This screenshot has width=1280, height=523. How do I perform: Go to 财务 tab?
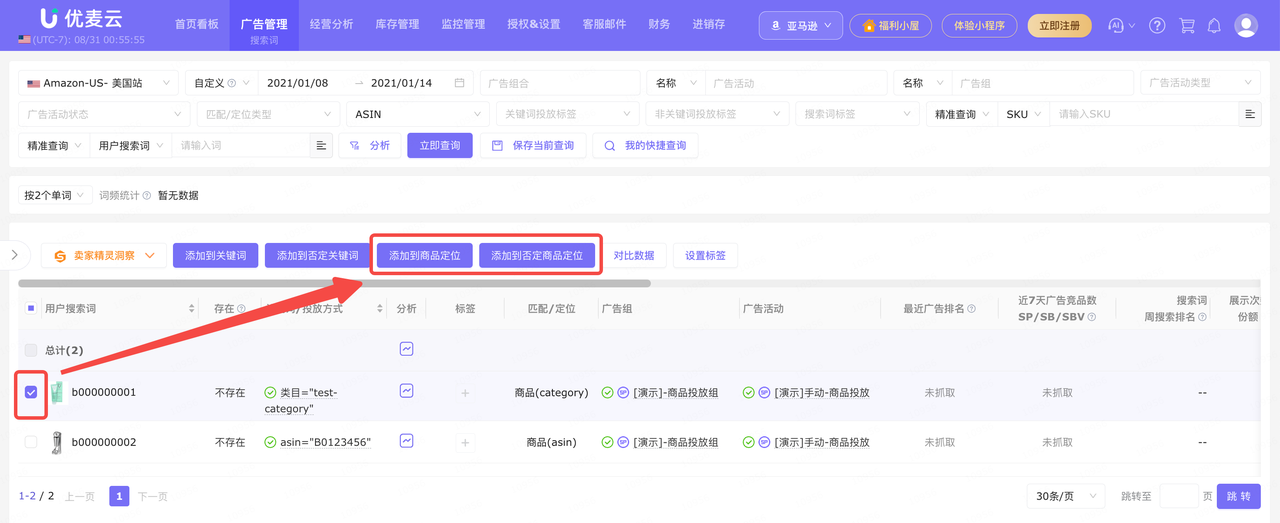coord(659,24)
